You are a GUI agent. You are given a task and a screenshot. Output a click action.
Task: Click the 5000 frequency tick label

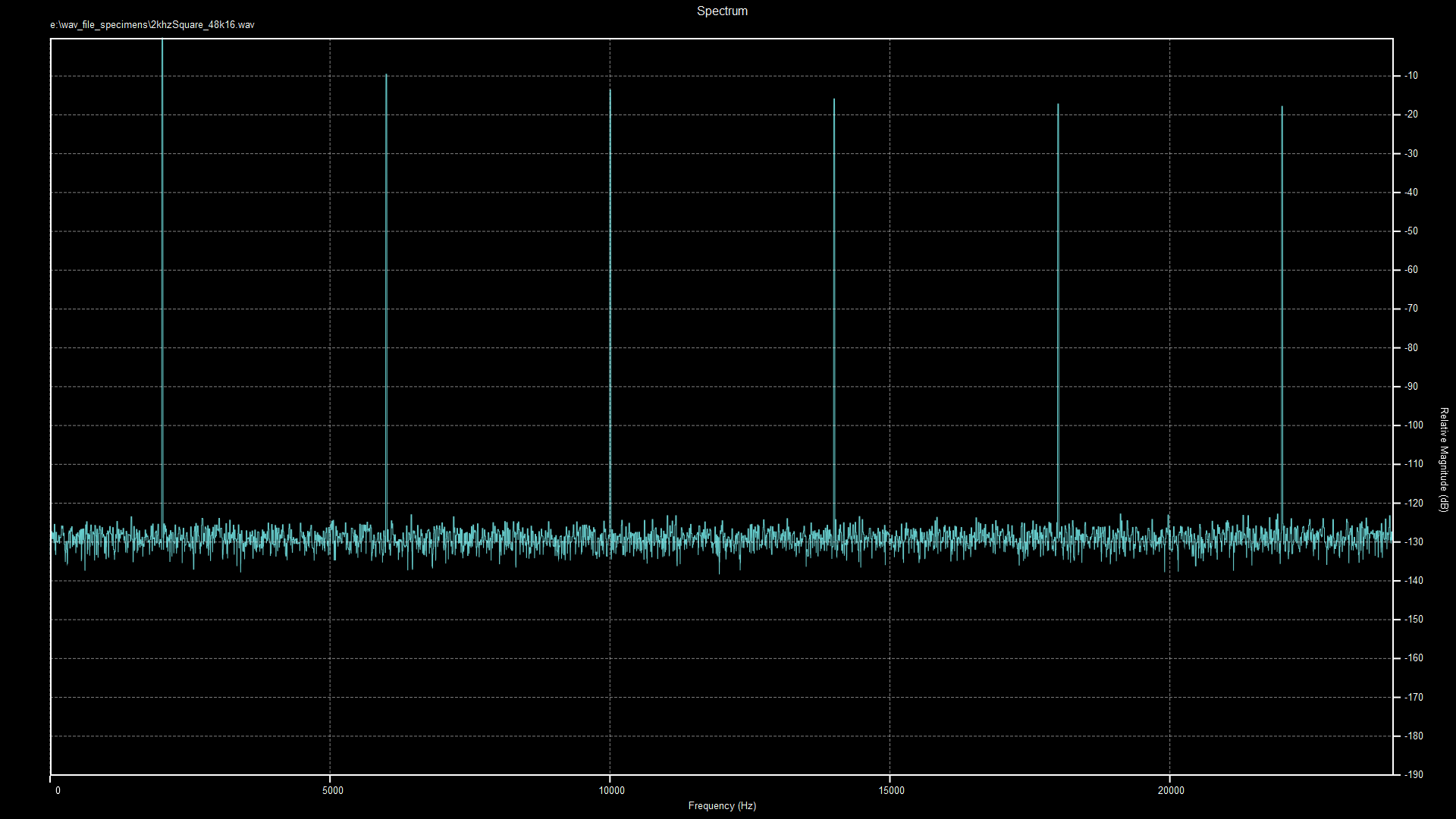pos(333,790)
